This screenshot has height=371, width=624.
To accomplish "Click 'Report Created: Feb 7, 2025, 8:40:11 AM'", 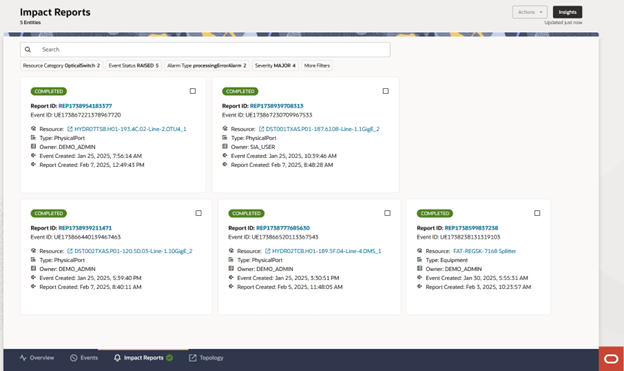I will (90, 287).
